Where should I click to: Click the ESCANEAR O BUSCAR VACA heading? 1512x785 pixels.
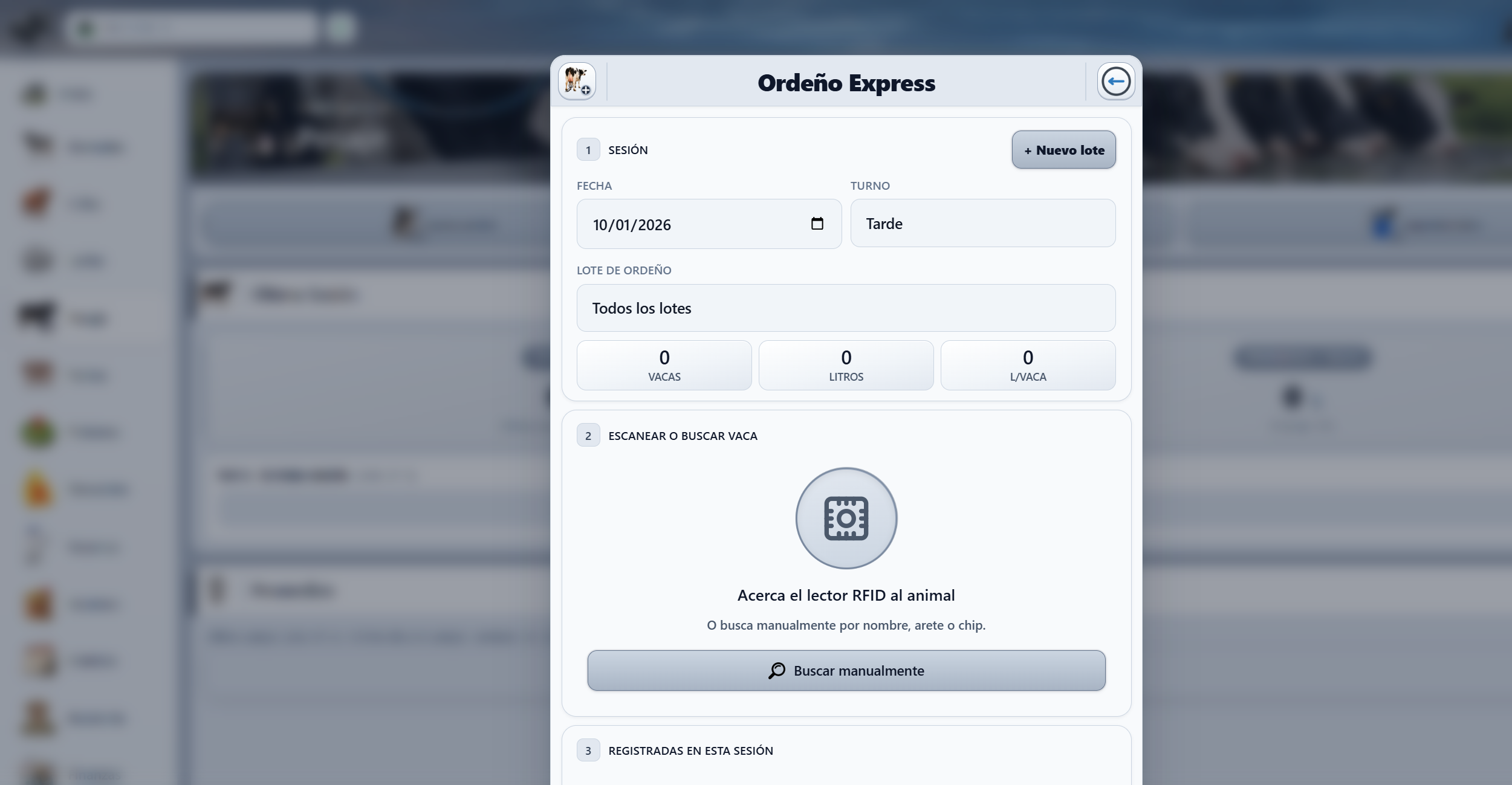(683, 436)
